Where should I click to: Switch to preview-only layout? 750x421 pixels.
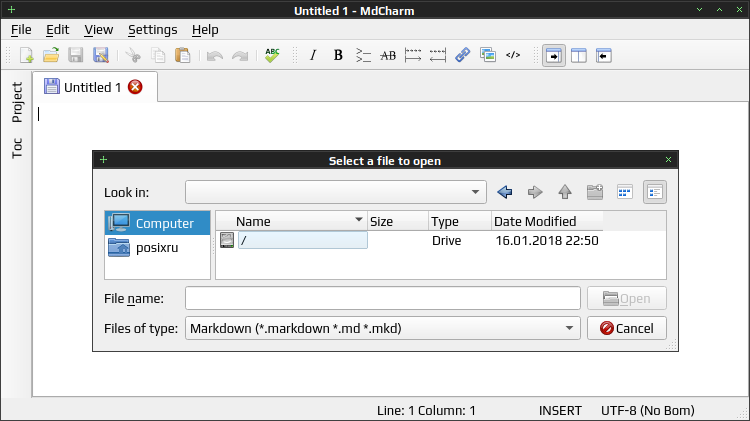pos(604,55)
